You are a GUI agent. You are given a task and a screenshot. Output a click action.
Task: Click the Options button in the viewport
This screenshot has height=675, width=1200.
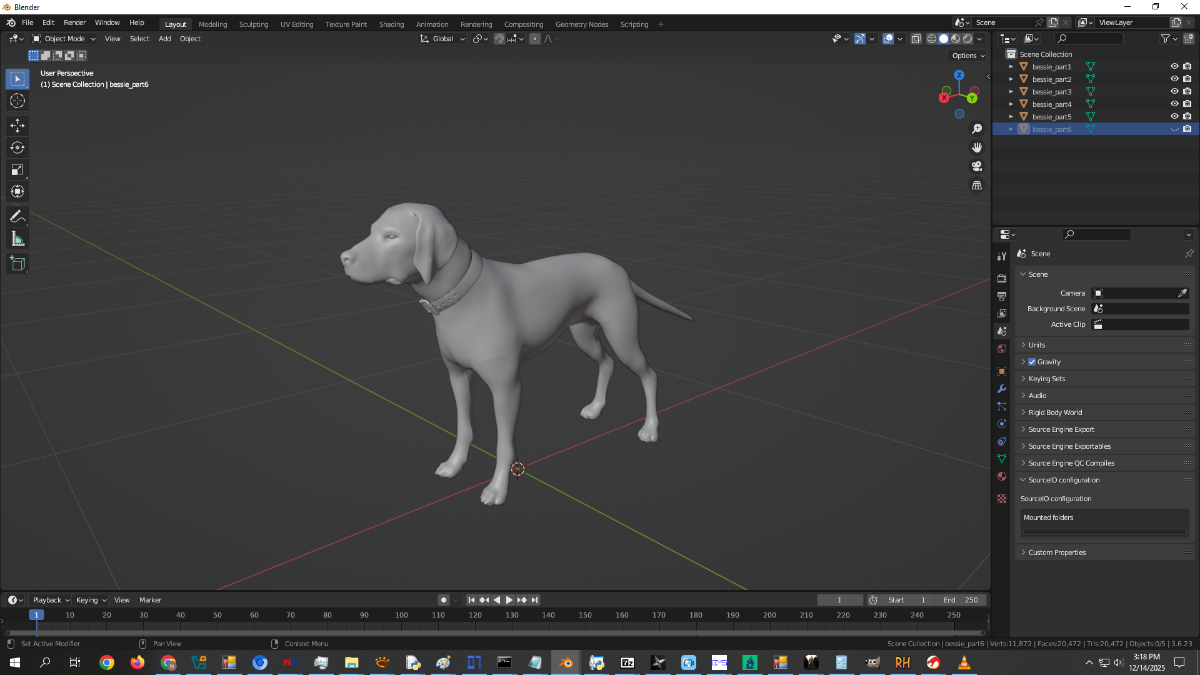pos(967,56)
